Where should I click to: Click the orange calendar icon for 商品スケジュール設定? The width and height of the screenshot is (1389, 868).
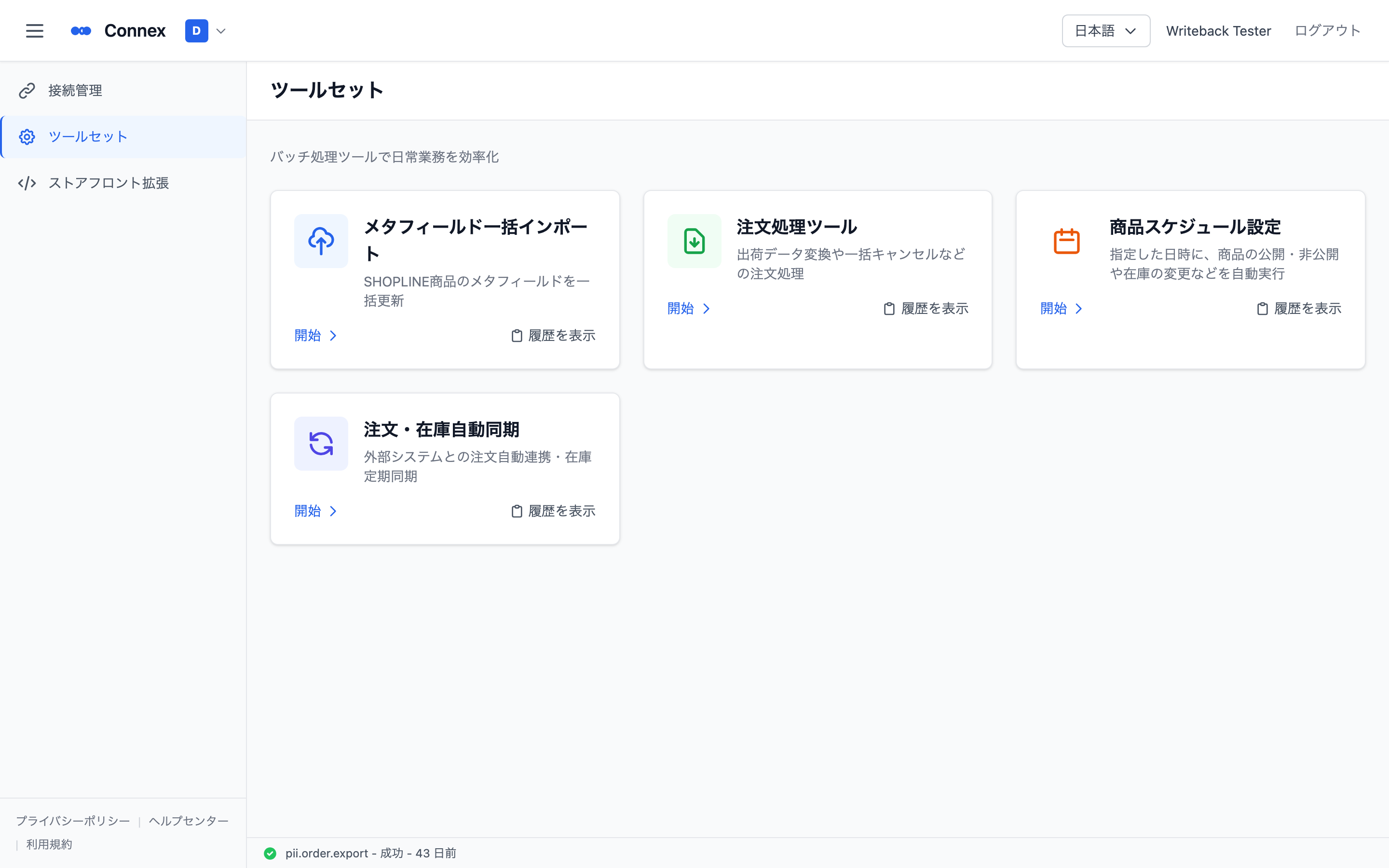point(1066,241)
